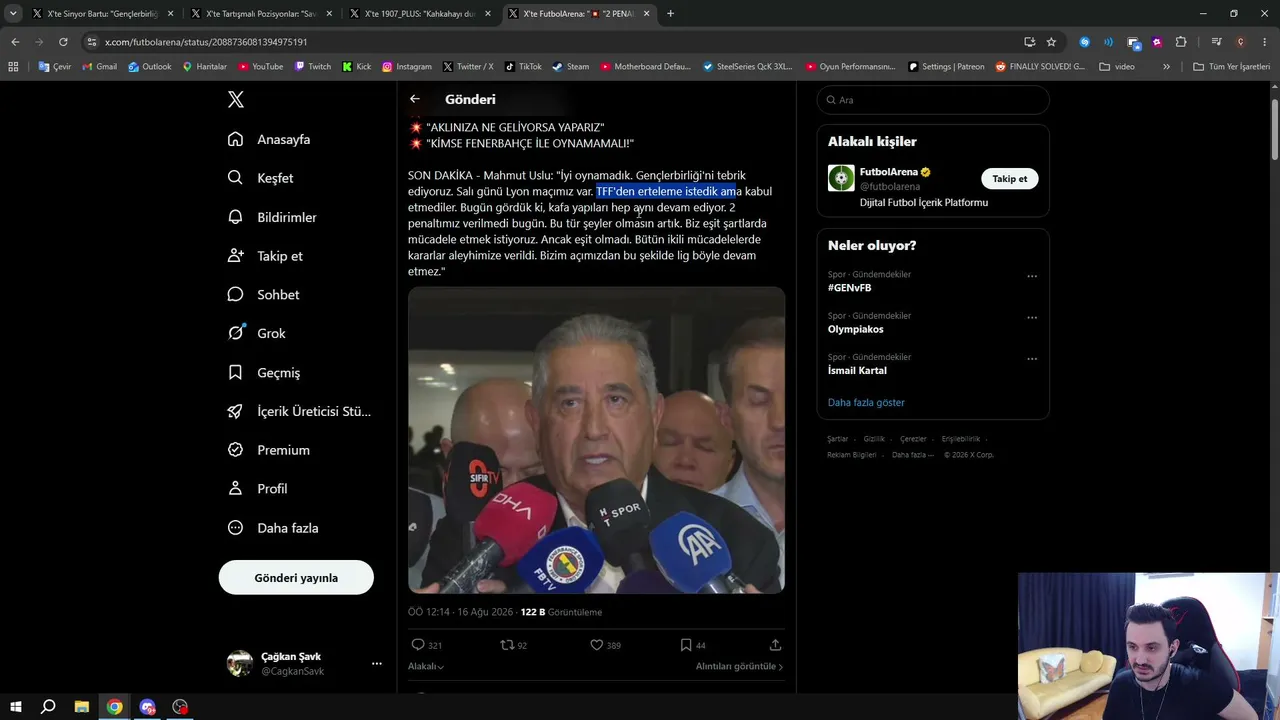Click the page vertical scrollbar
The width and height of the screenshot is (1280, 720).
point(1274,130)
